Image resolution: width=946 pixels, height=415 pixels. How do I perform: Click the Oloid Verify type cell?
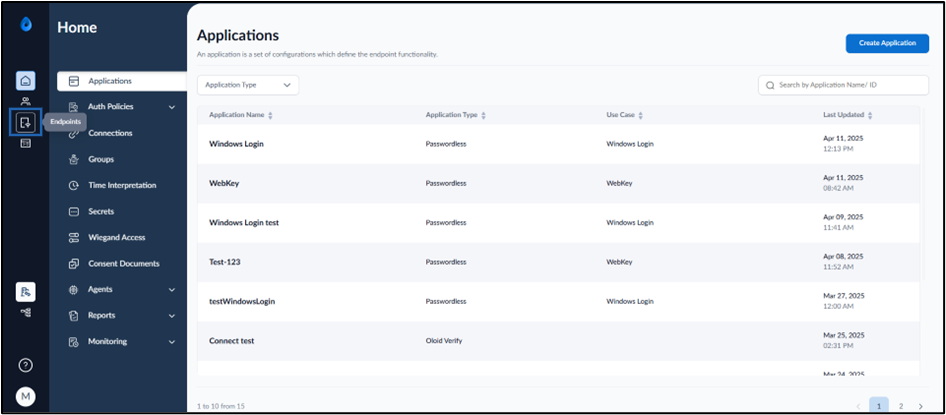click(x=443, y=341)
